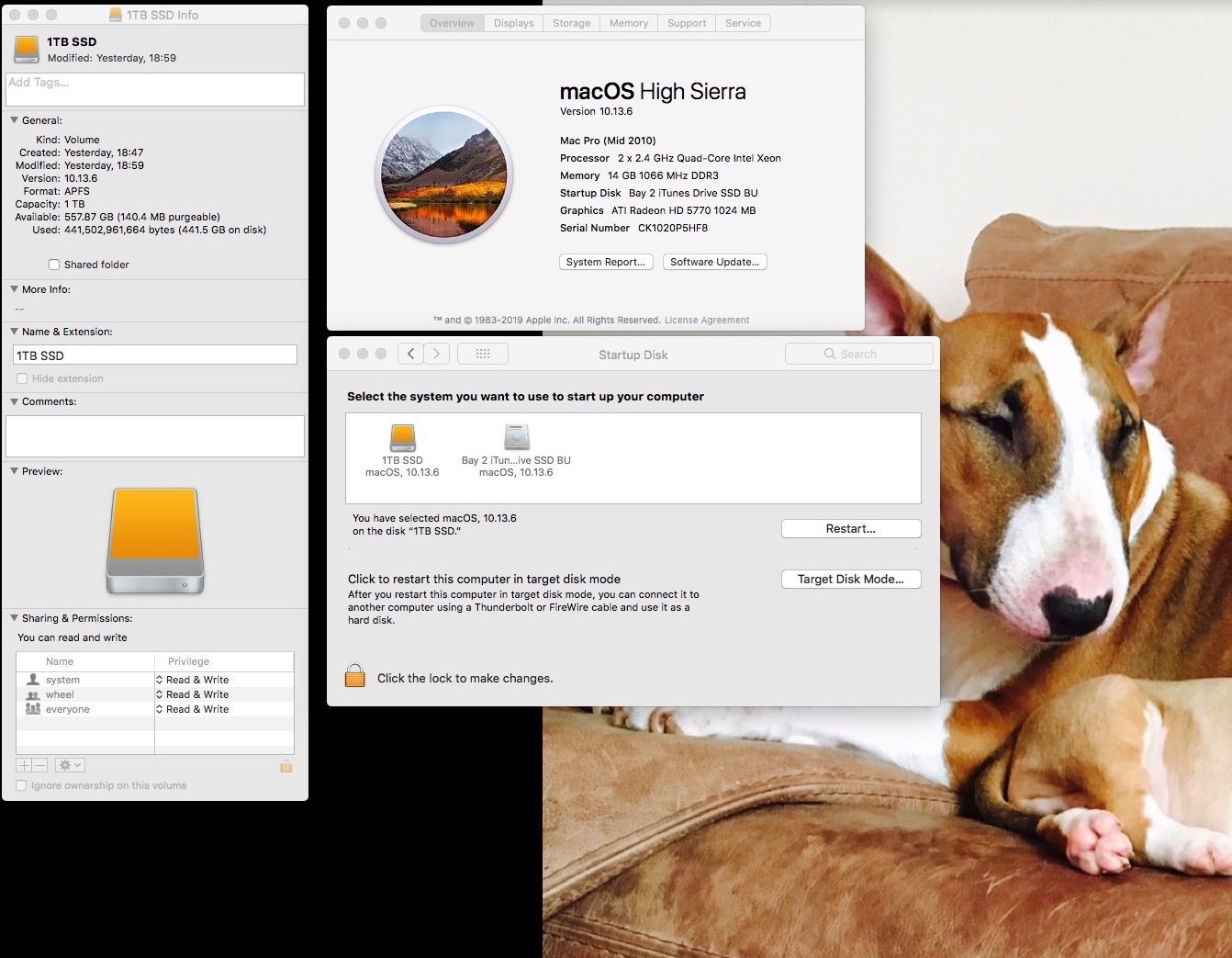Switch to the Support tab
The height and width of the screenshot is (958, 1232).
[687, 23]
